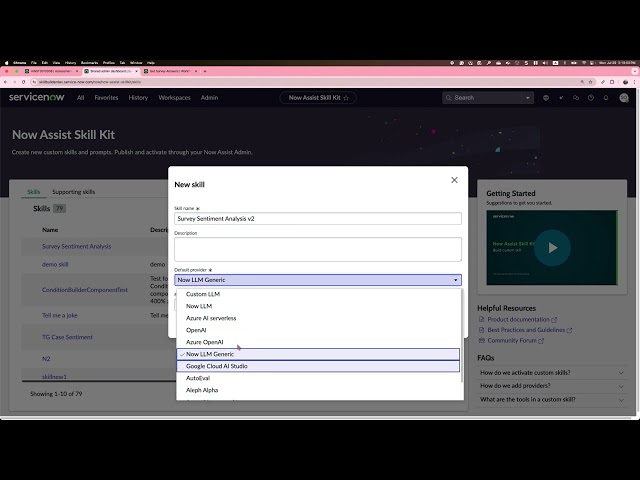640x480 pixels.
Task: Switch to the Skills tab
Action: coord(33,192)
